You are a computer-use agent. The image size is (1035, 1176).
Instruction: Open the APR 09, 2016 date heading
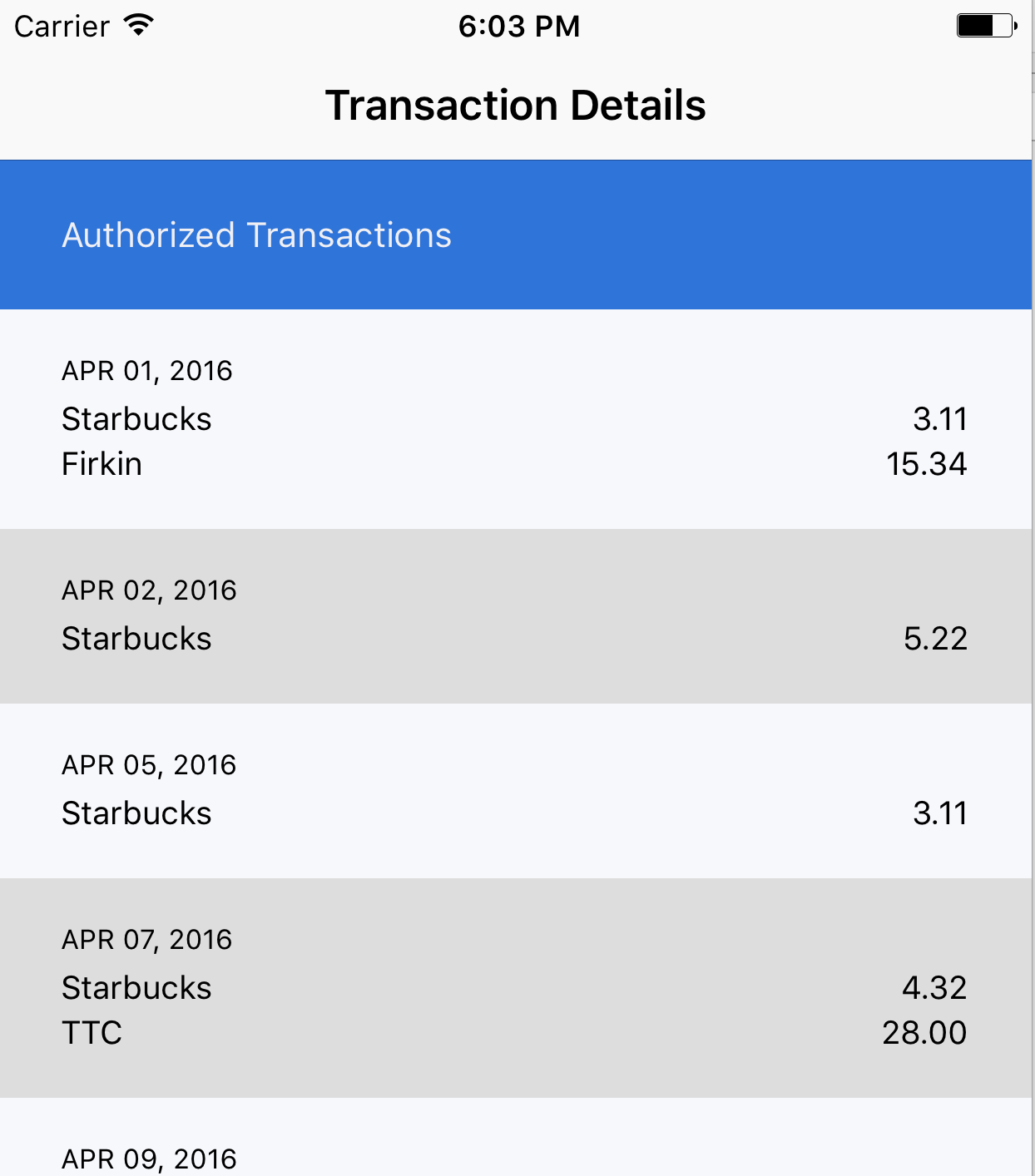pyautogui.click(x=149, y=1159)
